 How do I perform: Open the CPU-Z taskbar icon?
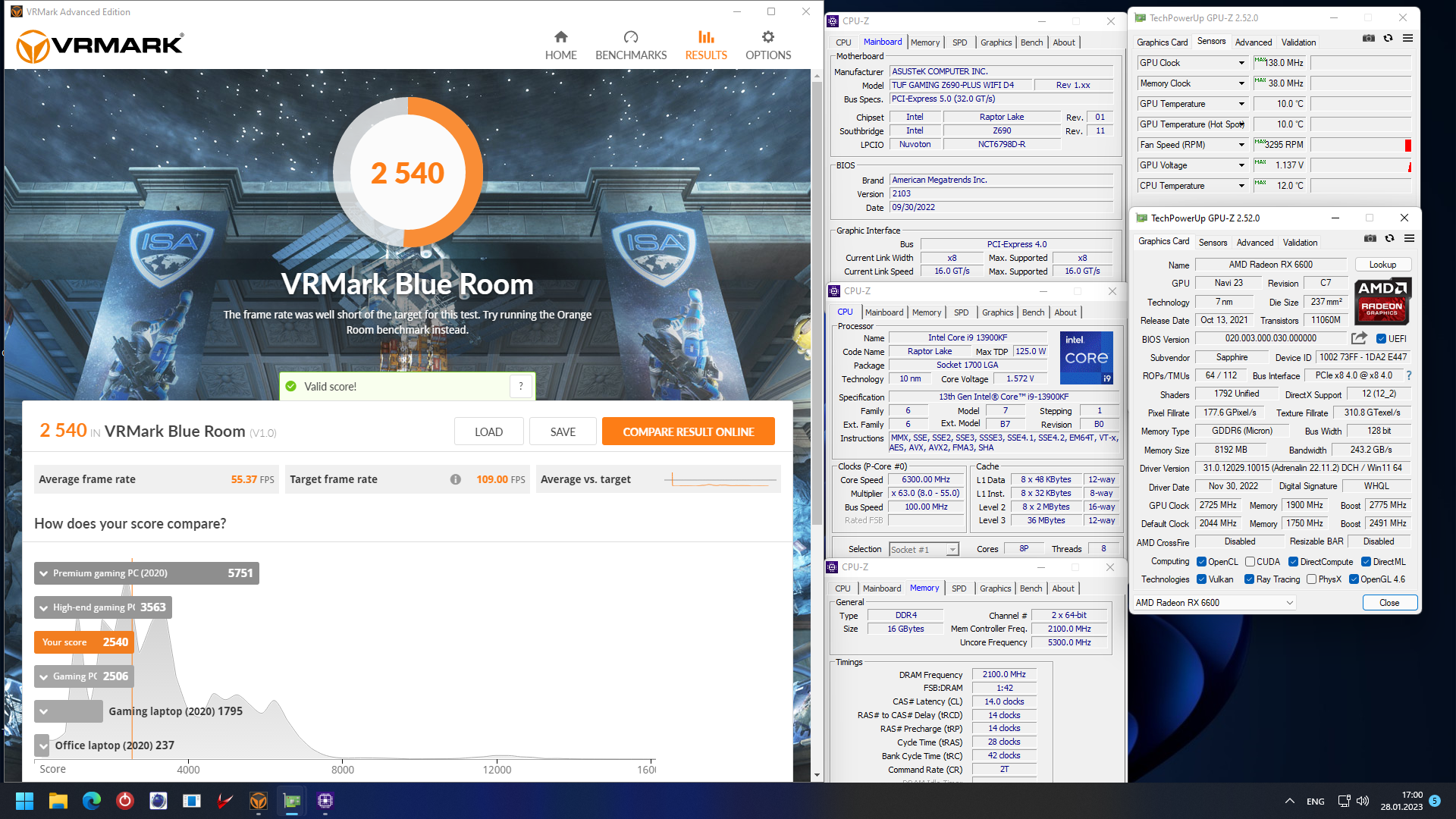point(325,801)
